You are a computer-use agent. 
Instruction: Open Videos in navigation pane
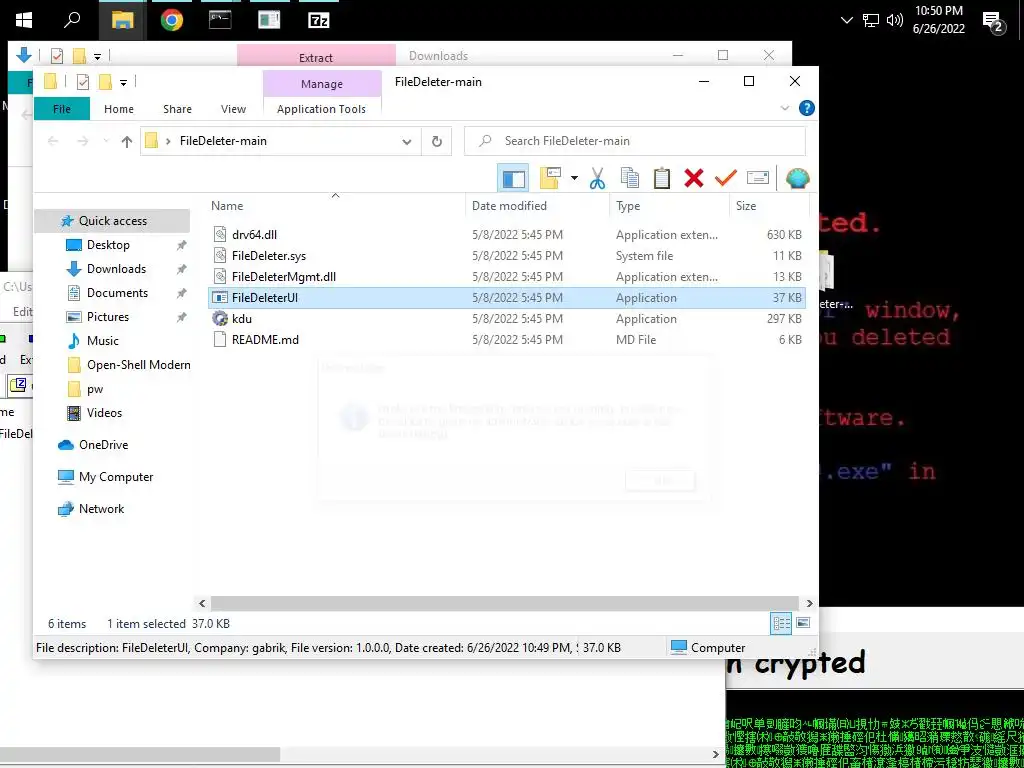104,413
